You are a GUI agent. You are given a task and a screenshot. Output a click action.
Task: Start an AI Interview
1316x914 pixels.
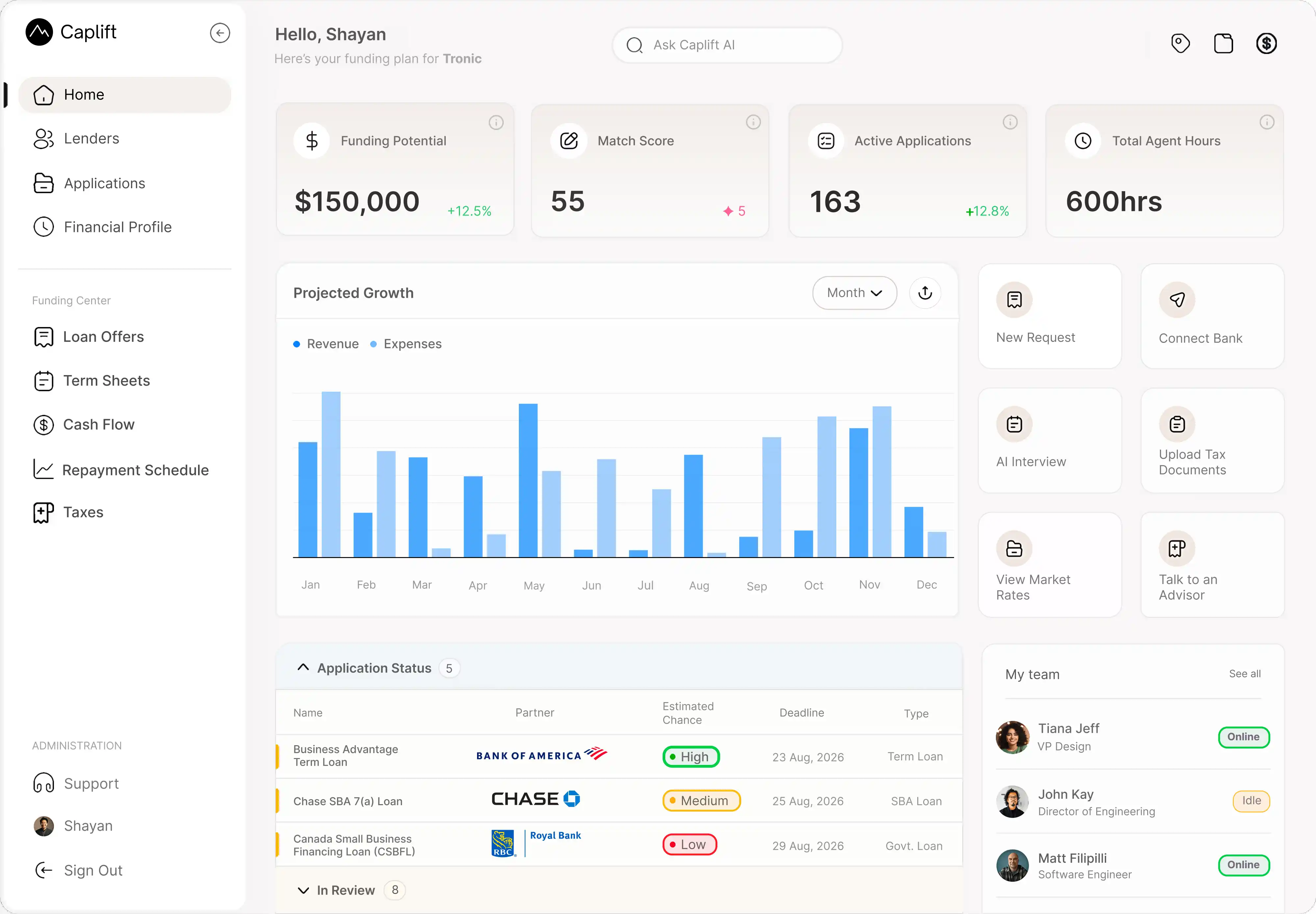(x=1049, y=440)
